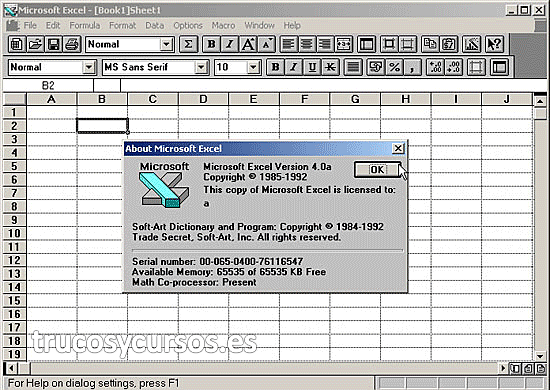
Task: Open the Macro menu
Action: click(x=223, y=26)
